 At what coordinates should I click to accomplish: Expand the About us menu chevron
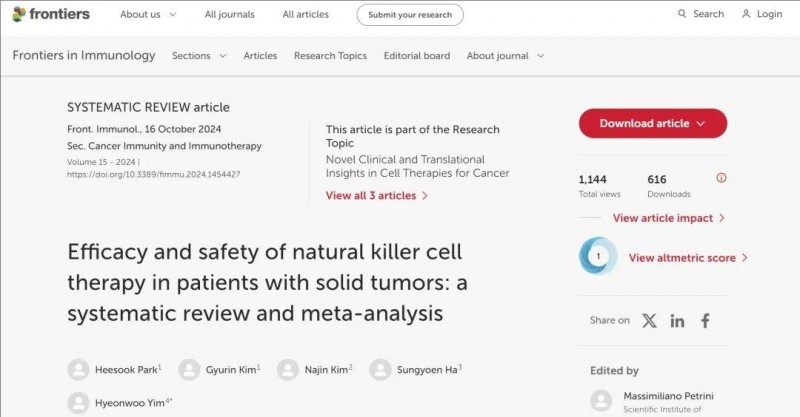coord(172,14)
